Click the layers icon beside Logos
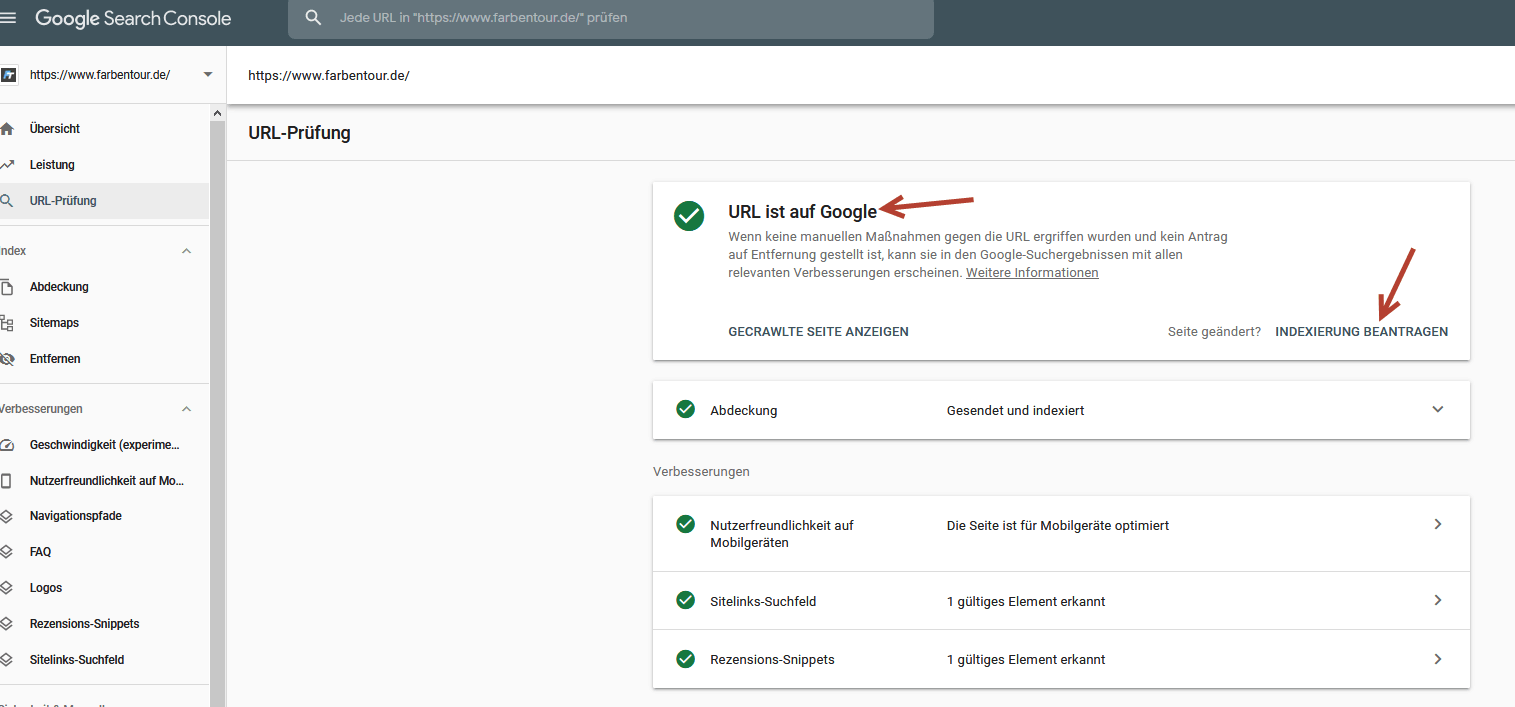Viewport: 1515px width, 707px height. point(7,588)
